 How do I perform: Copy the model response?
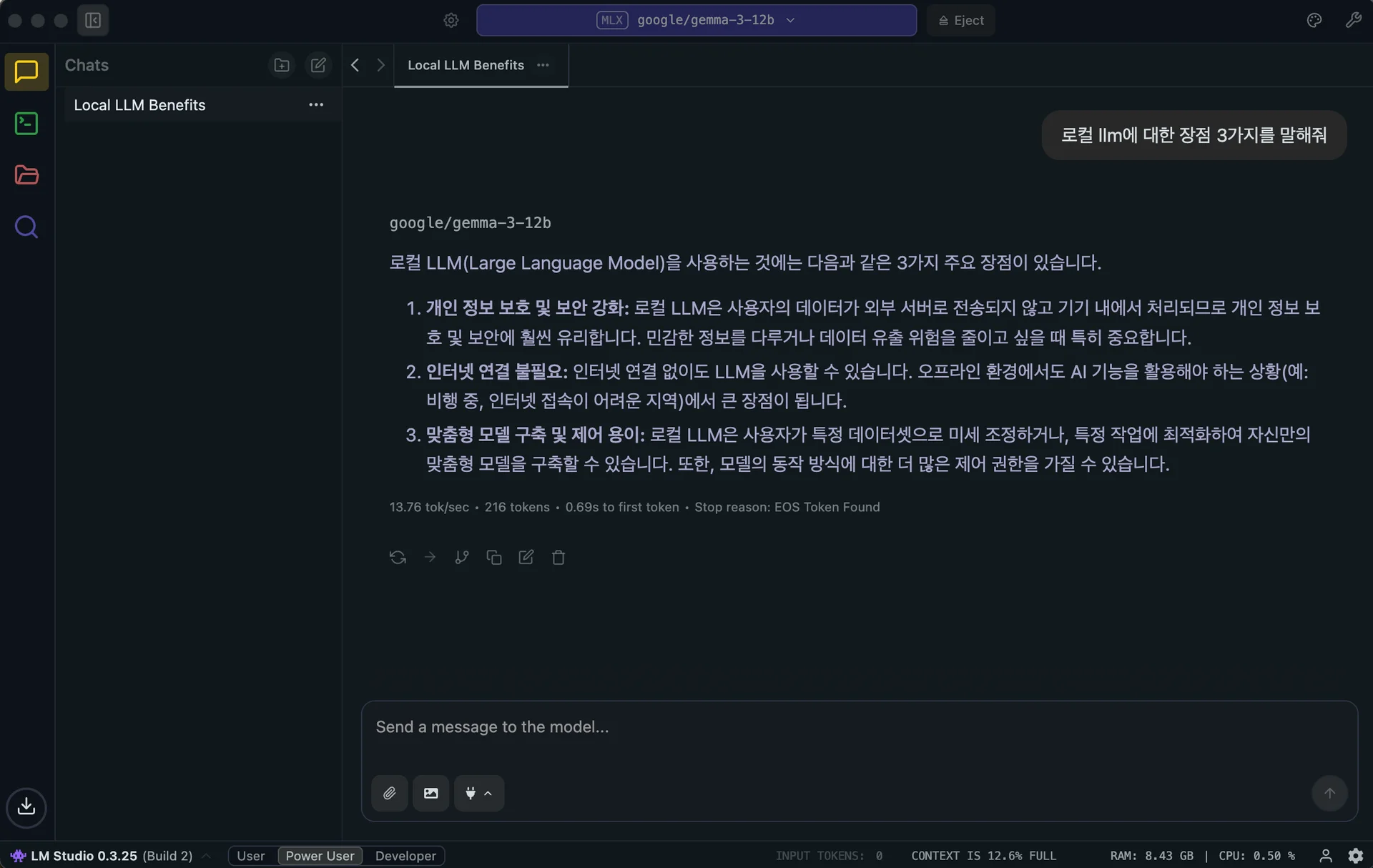coord(493,557)
